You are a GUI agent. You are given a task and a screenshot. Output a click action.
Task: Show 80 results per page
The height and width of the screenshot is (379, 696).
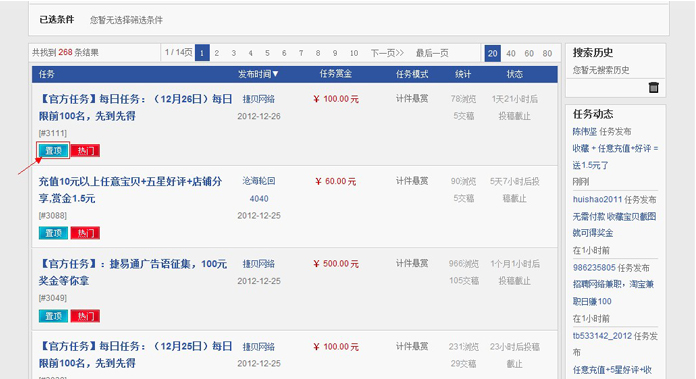pyautogui.click(x=547, y=53)
